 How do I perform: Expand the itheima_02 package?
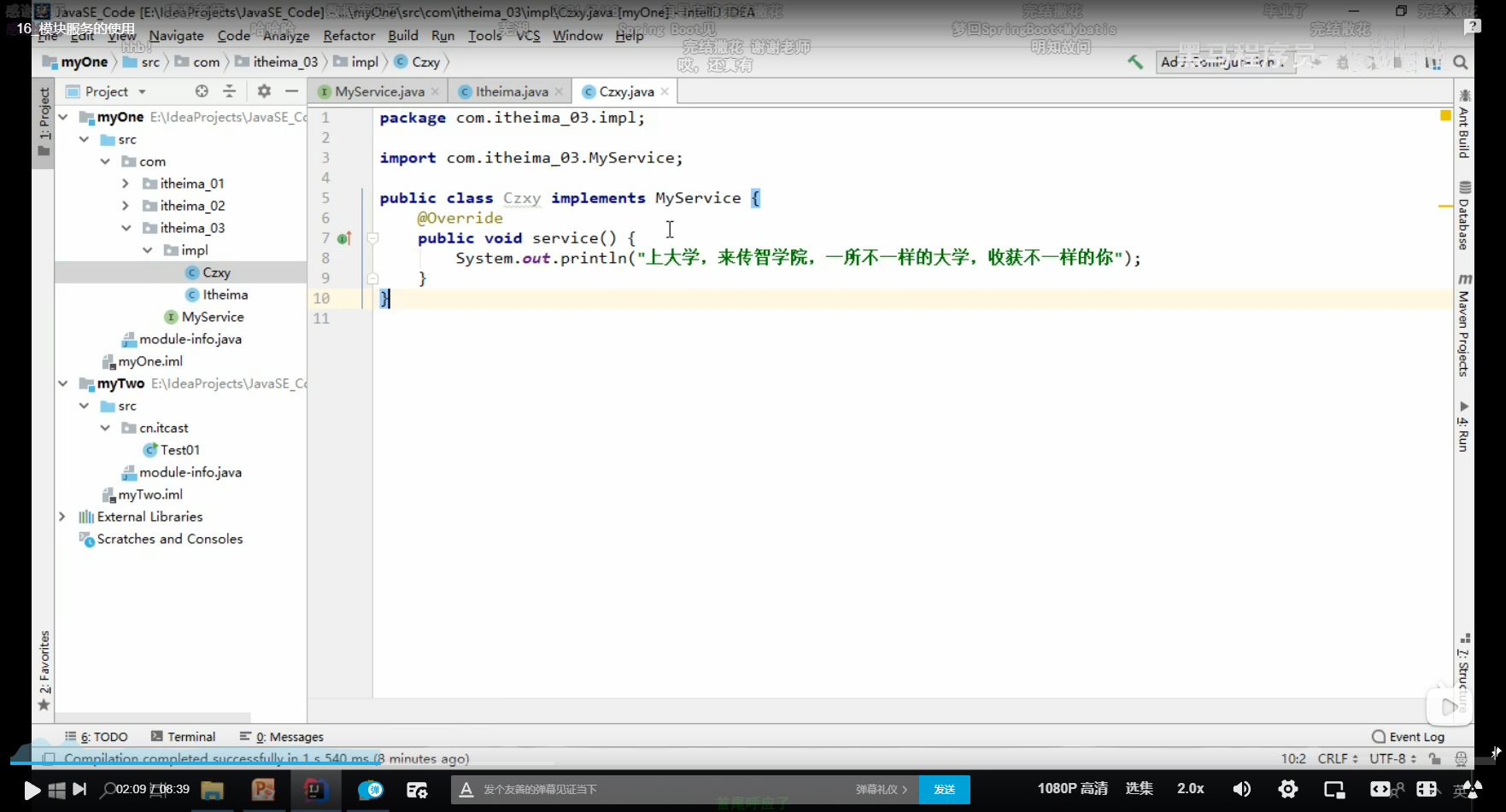tap(126, 206)
